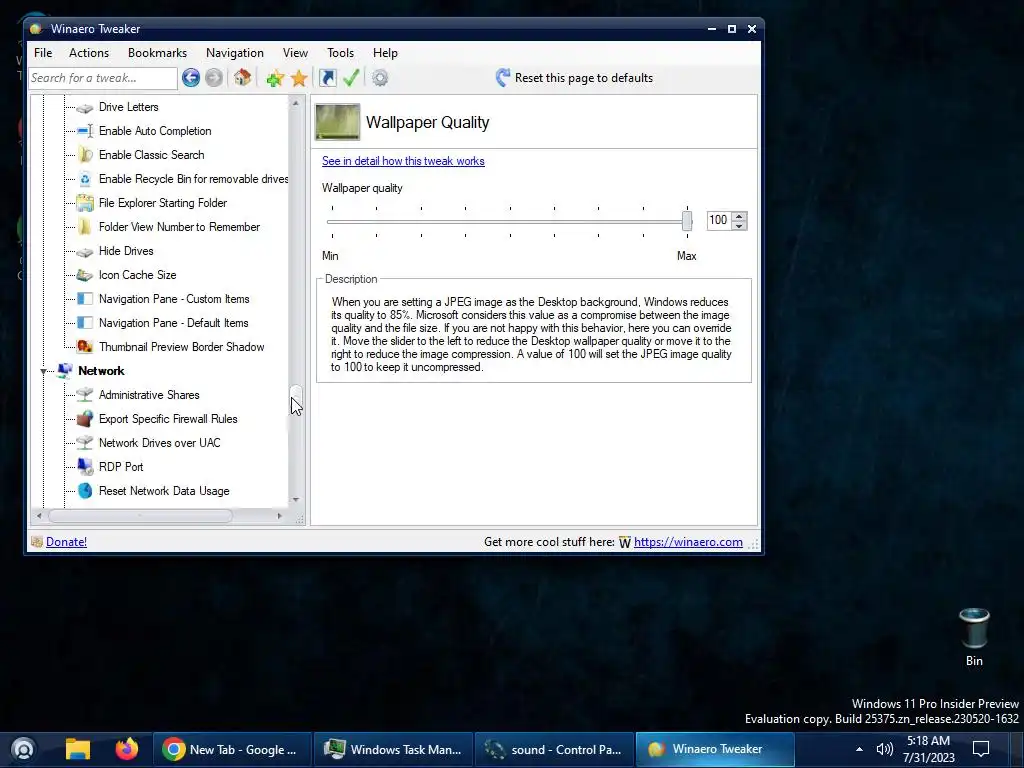
Task: Open the View menu
Action: point(295,53)
